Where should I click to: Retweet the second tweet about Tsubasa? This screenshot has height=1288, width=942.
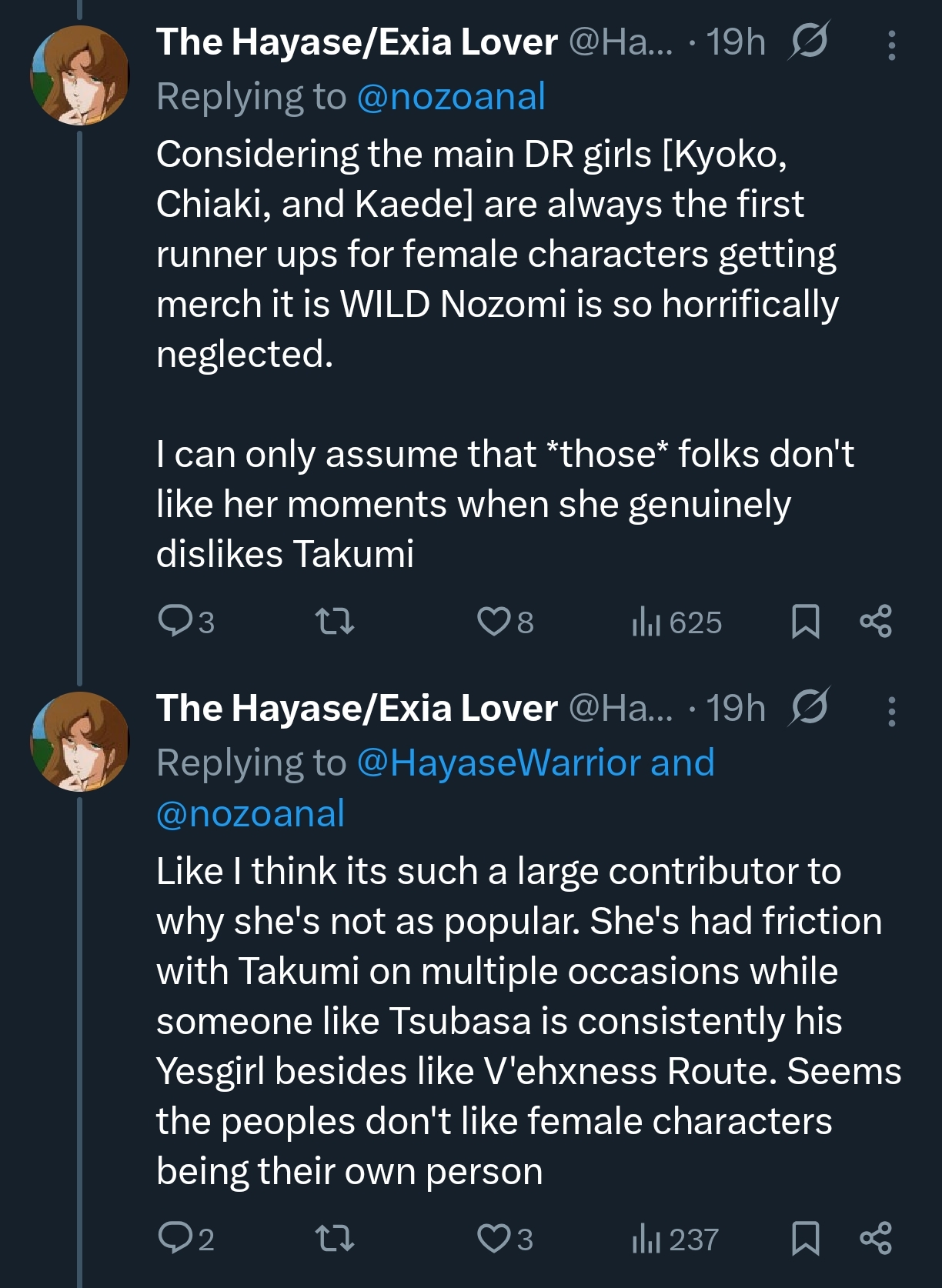(x=336, y=1238)
